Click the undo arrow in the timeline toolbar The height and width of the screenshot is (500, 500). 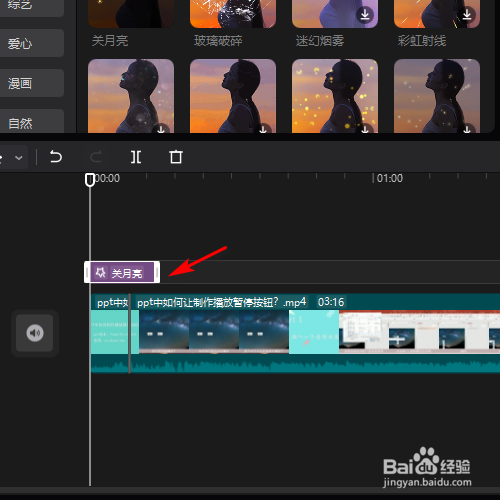coord(56,157)
